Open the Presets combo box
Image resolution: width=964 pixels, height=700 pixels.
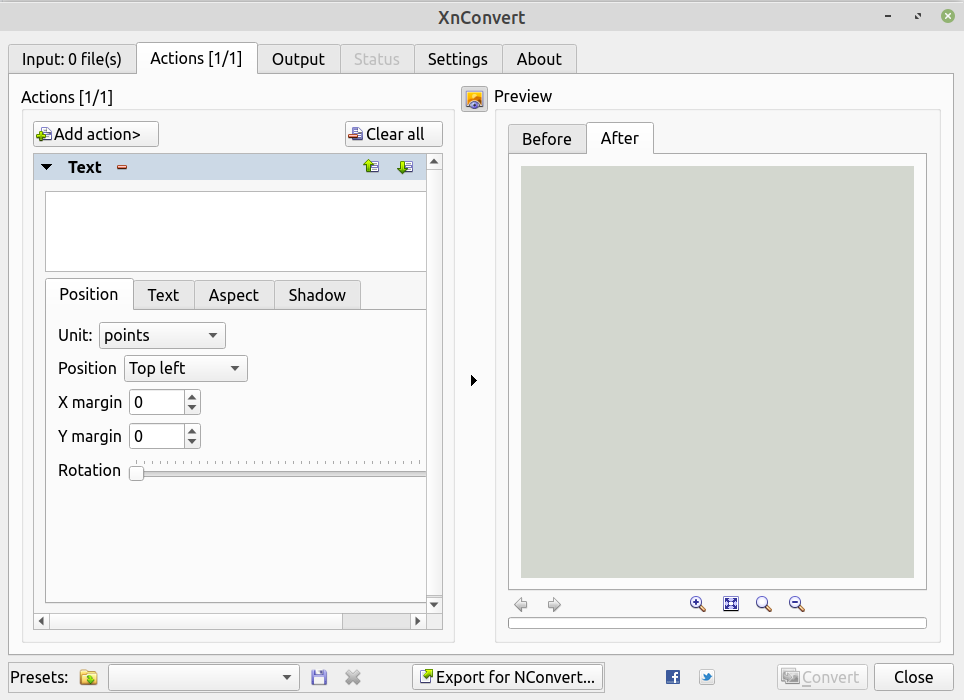[203, 677]
